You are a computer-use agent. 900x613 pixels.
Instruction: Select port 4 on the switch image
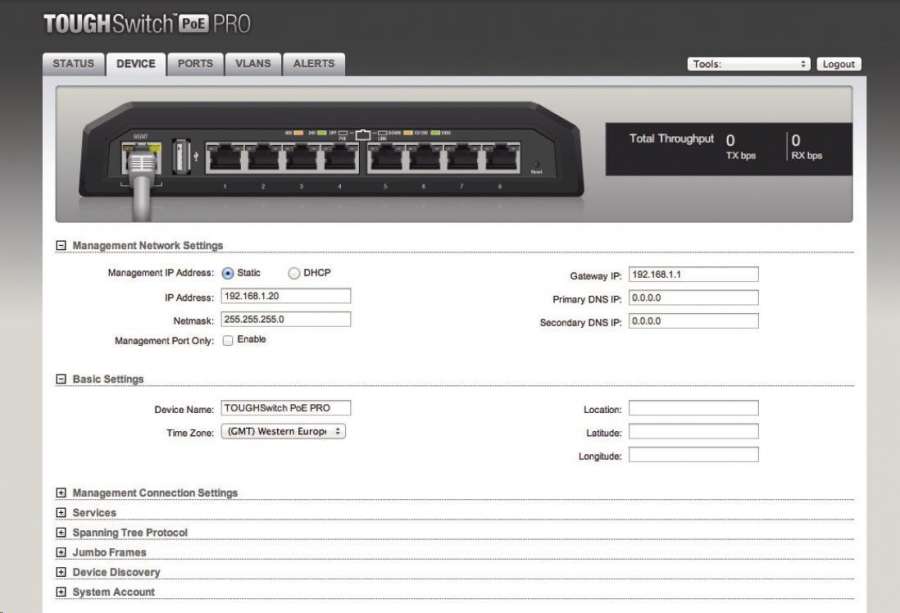[x=340, y=158]
